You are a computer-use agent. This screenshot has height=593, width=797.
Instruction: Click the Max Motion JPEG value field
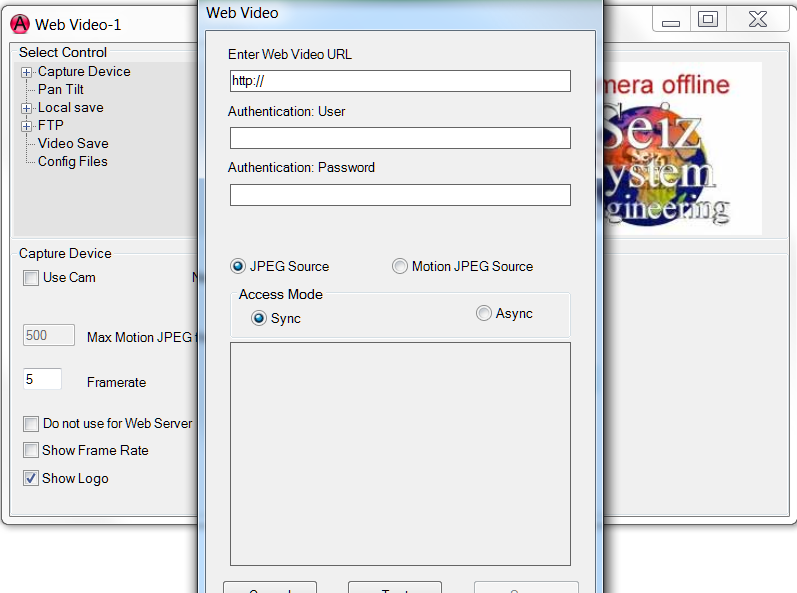click(49, 335)
